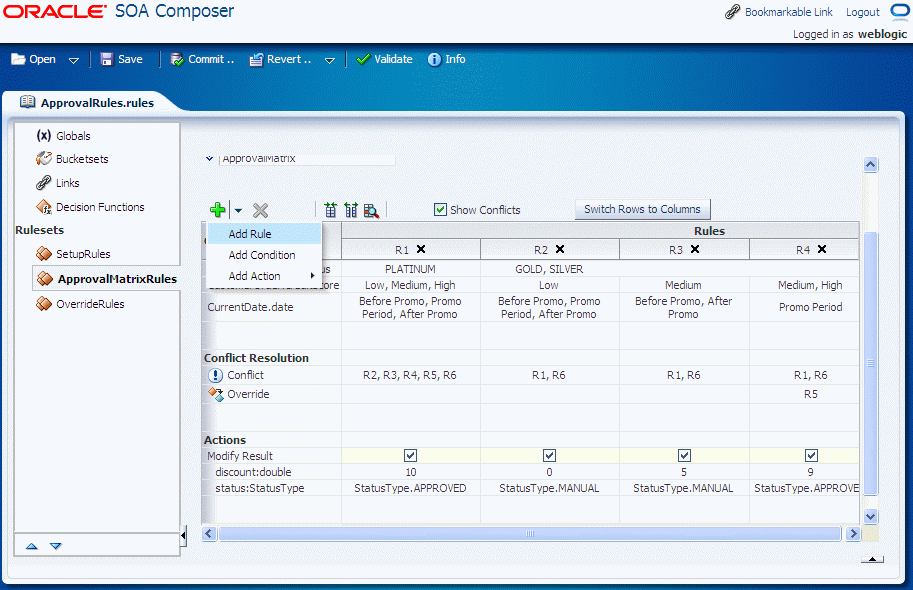The height and width of the screenshot is (590, 913).
Task: Click the Revert button
Action: pyautogui.click(x=281, y=59)
